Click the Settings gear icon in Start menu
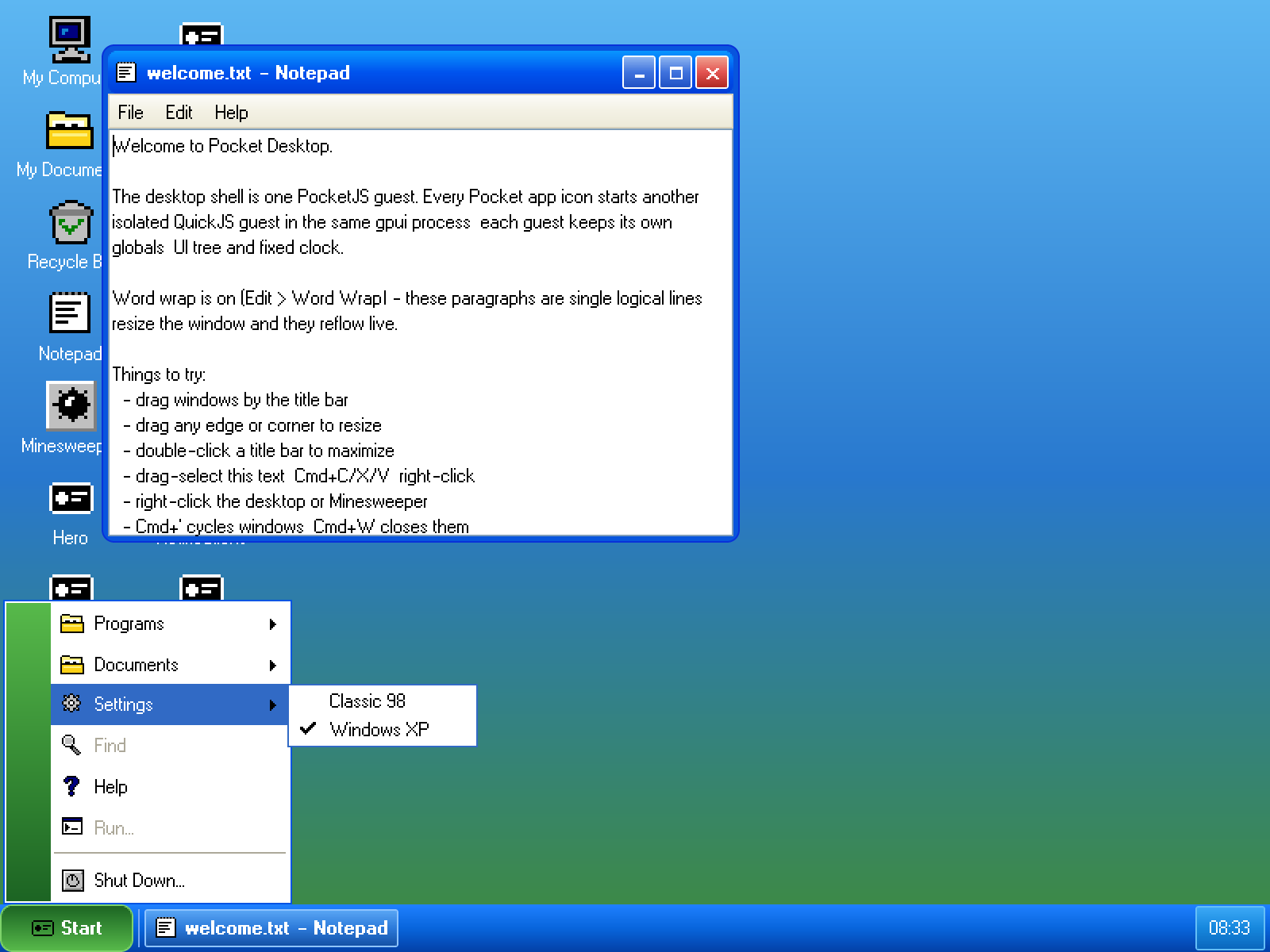Viewport: 1270px width, 952px height. pyautogui.click(x=71, y=704)
